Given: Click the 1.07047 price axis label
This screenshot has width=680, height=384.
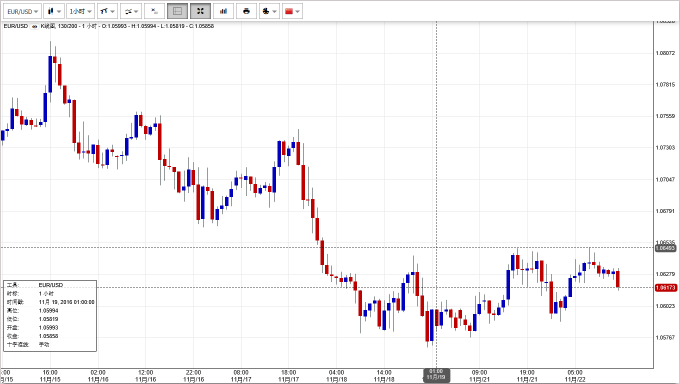Looking at the screenshot, I should (x=665, y=179).
